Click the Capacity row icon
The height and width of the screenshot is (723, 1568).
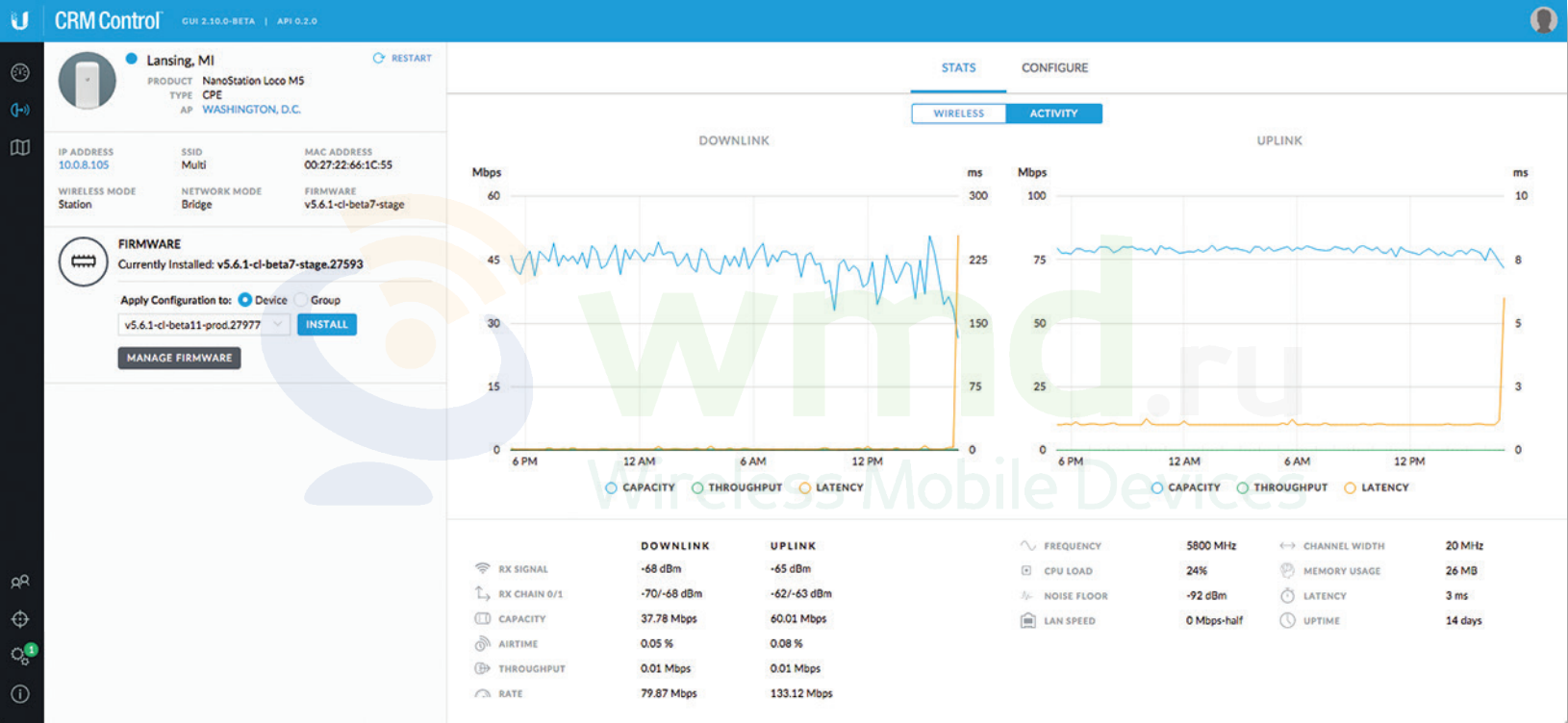click(483, 618)
